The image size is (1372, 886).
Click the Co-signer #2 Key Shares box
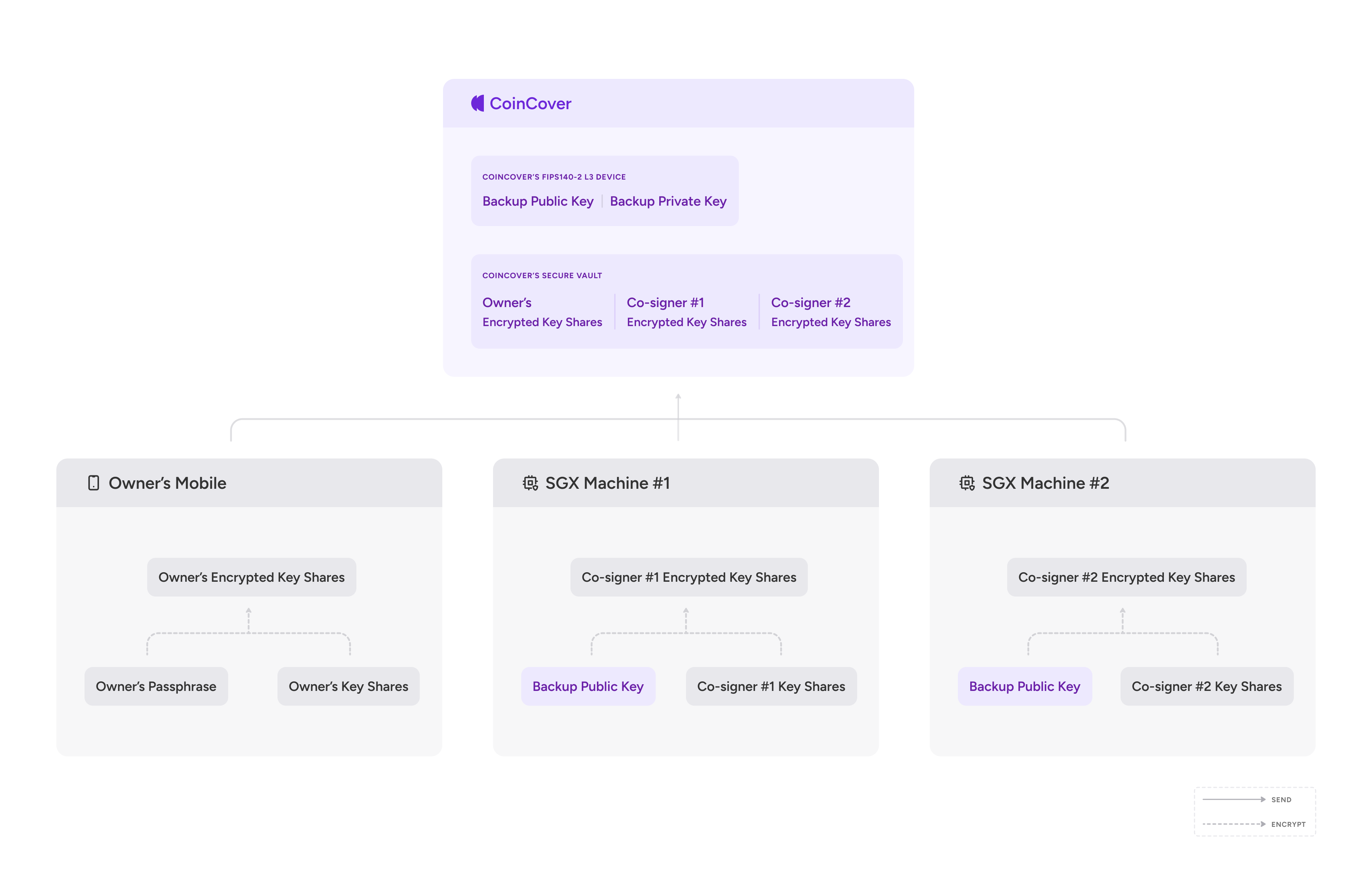pos(1206,686)
